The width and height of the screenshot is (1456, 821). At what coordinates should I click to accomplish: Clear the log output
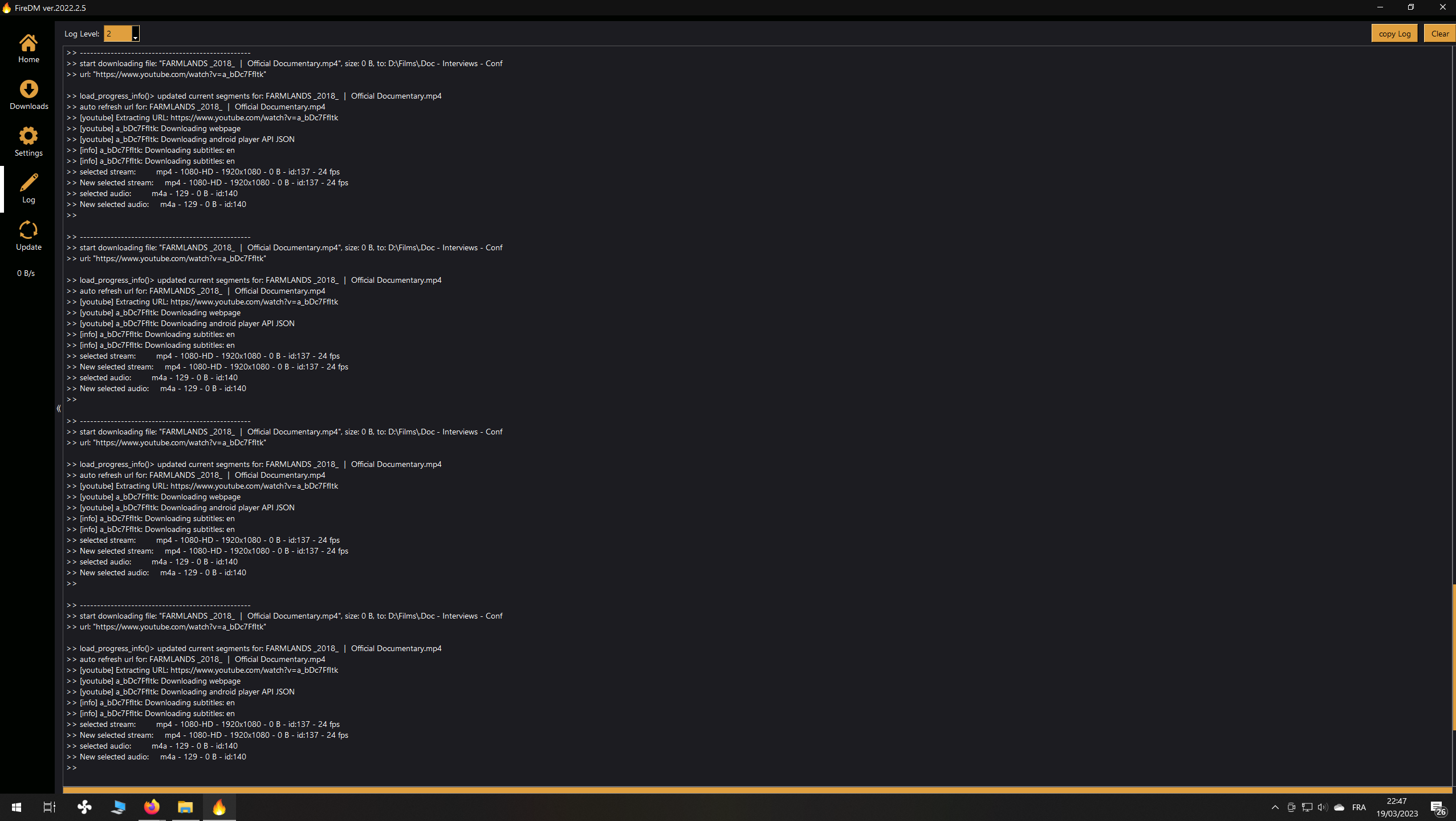click(x=1439, y=34)
